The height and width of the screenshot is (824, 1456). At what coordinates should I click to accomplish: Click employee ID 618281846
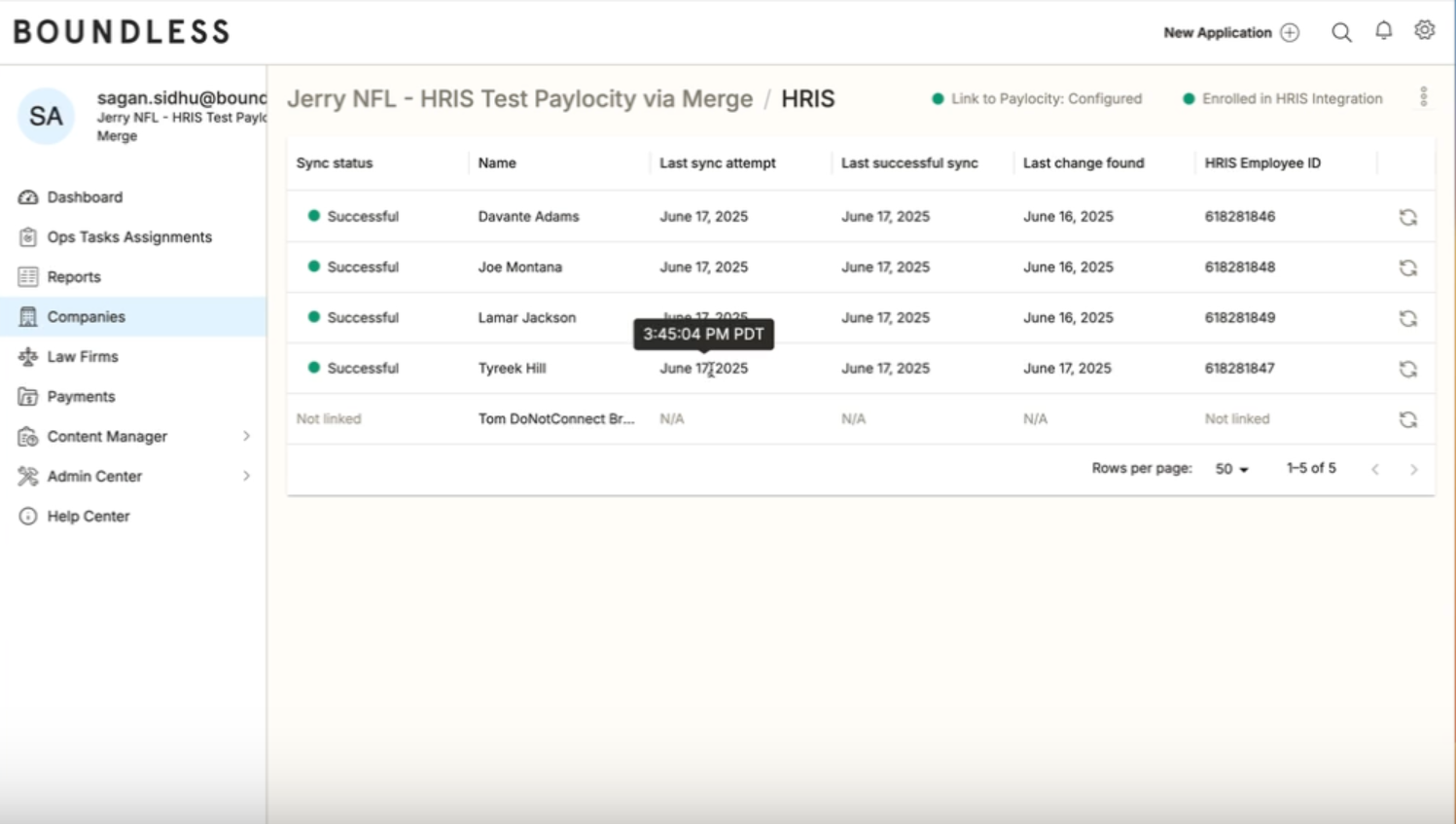[x=1240, y=216]
